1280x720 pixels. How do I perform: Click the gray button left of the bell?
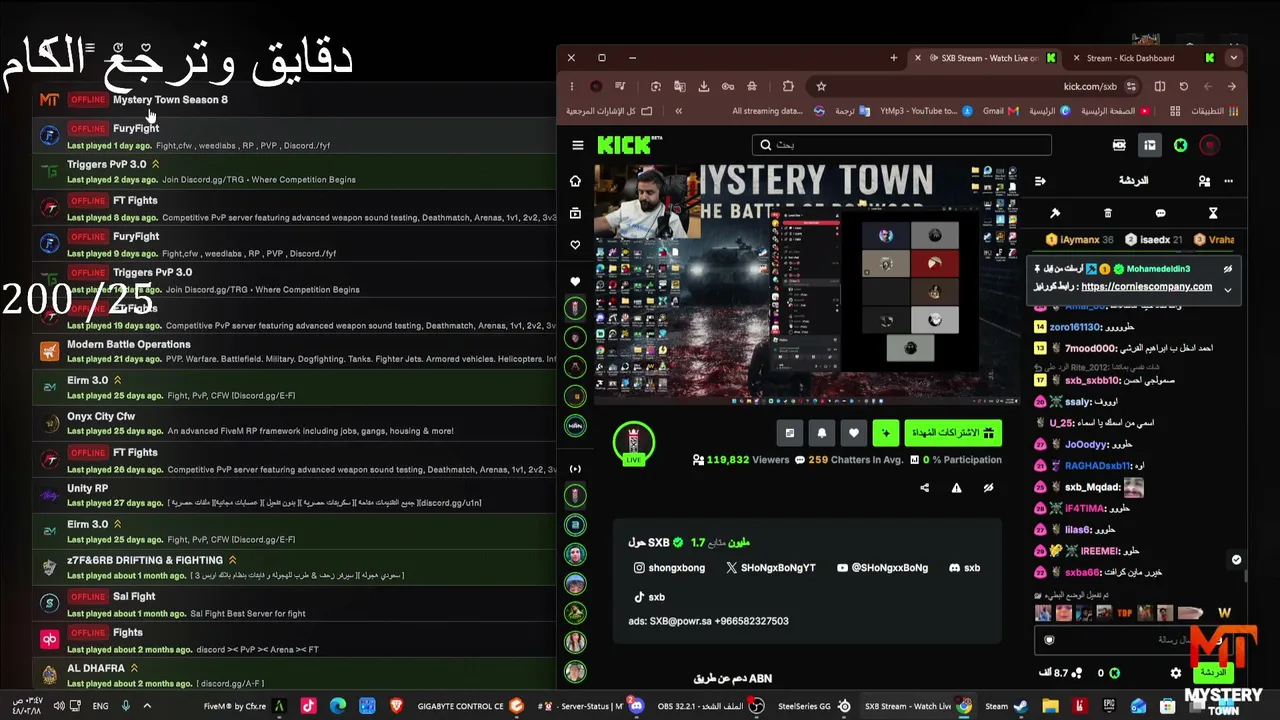click(790, 433)
